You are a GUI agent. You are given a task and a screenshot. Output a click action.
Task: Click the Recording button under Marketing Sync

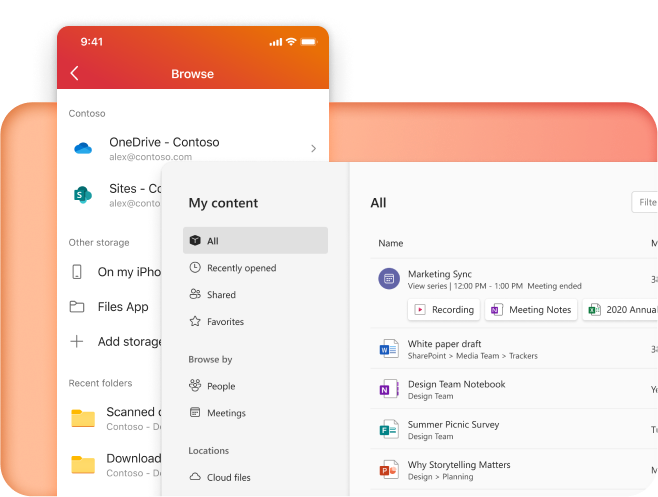pos(444,310)
